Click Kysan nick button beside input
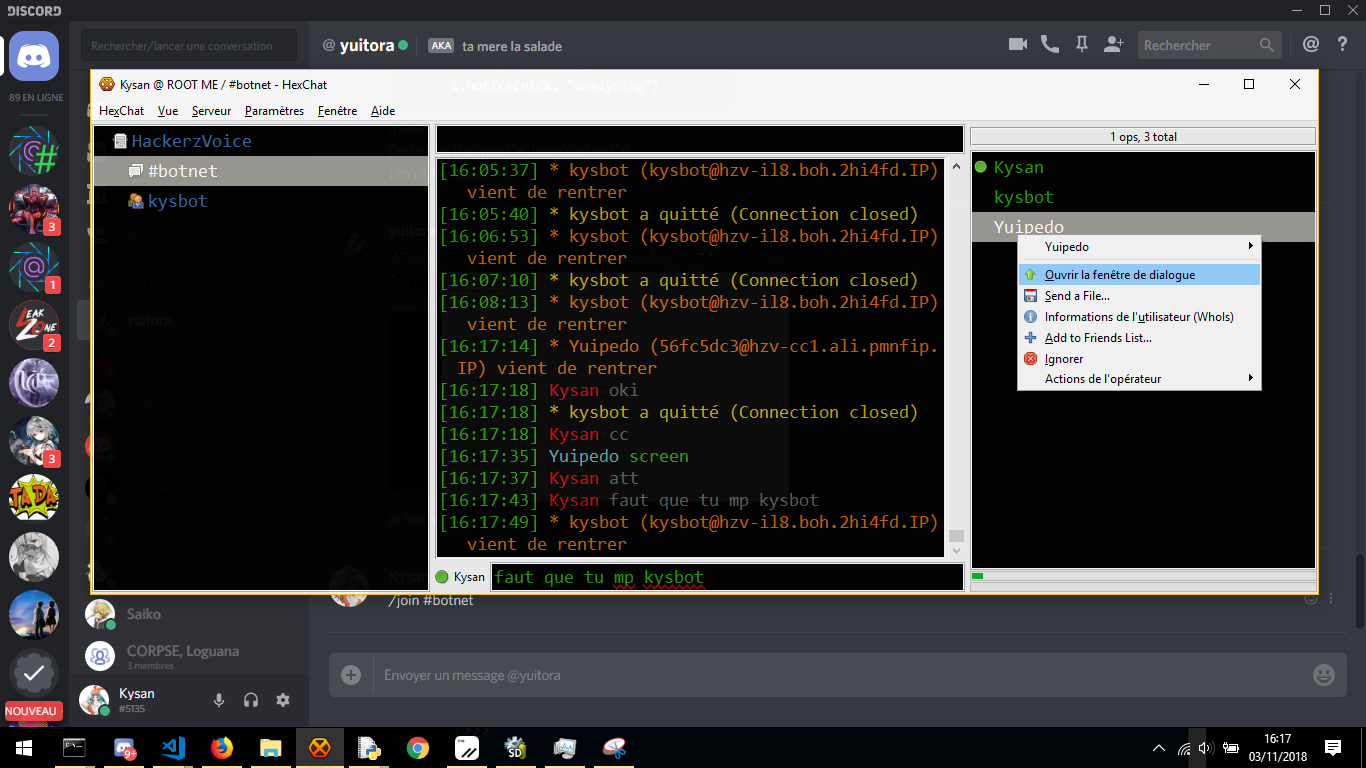 pyautogui.click(x=461, y=577)
